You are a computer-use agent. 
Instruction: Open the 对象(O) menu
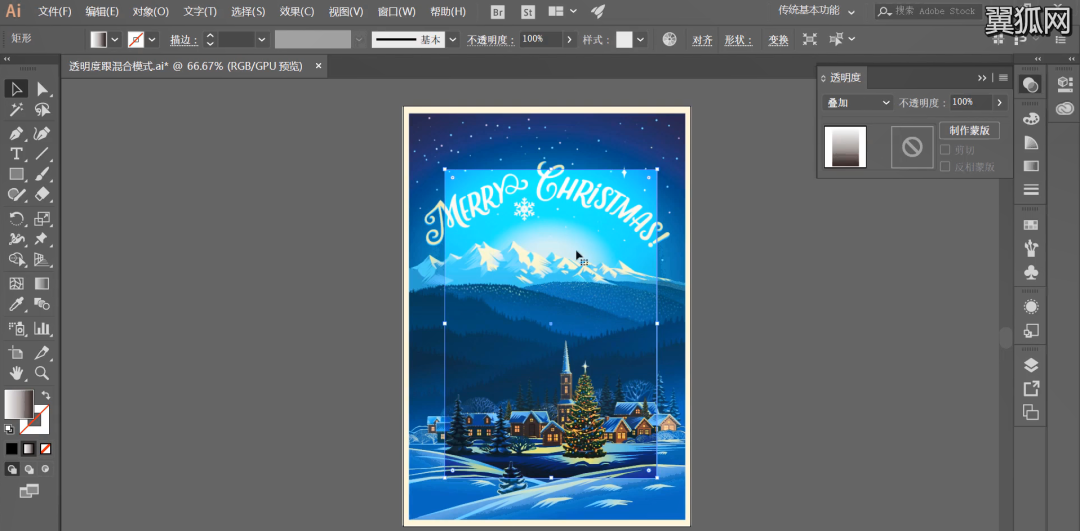[151, 12]
